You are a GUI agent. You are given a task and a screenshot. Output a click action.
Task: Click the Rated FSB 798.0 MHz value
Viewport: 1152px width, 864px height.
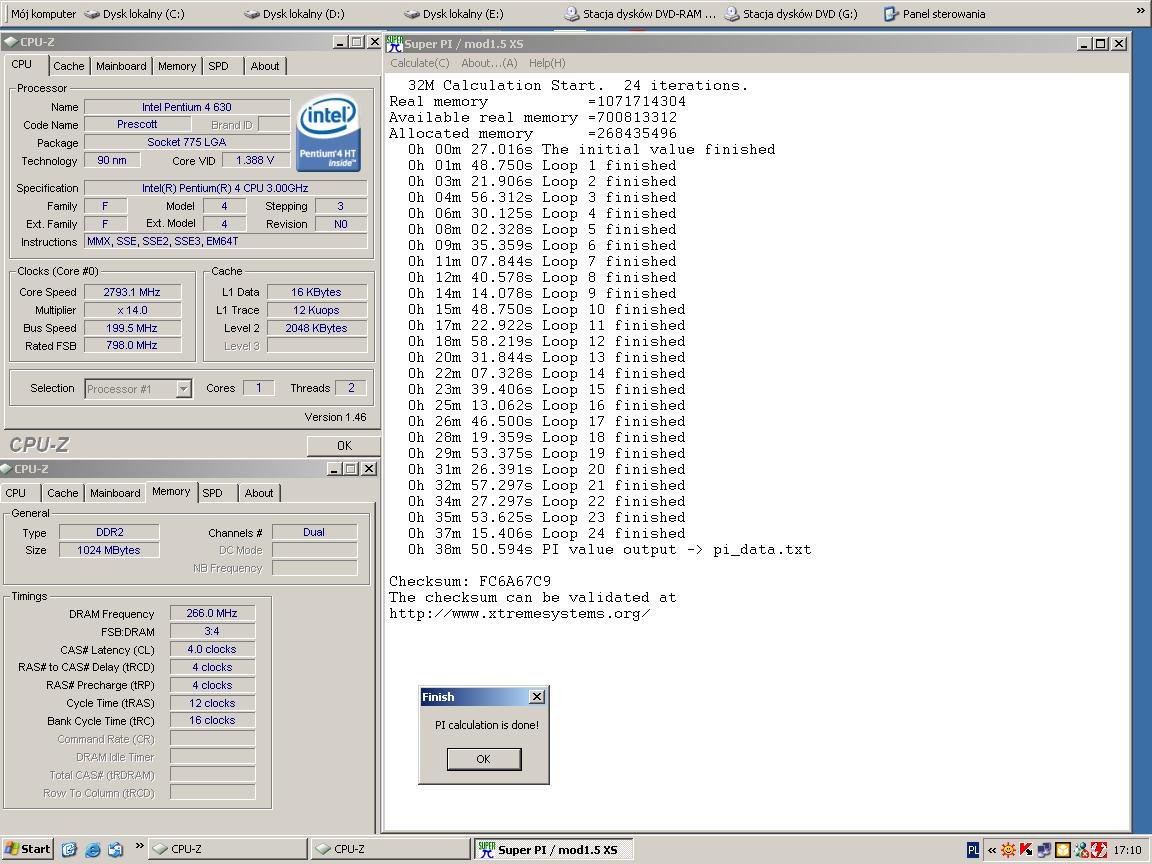[x=132, y=345]
